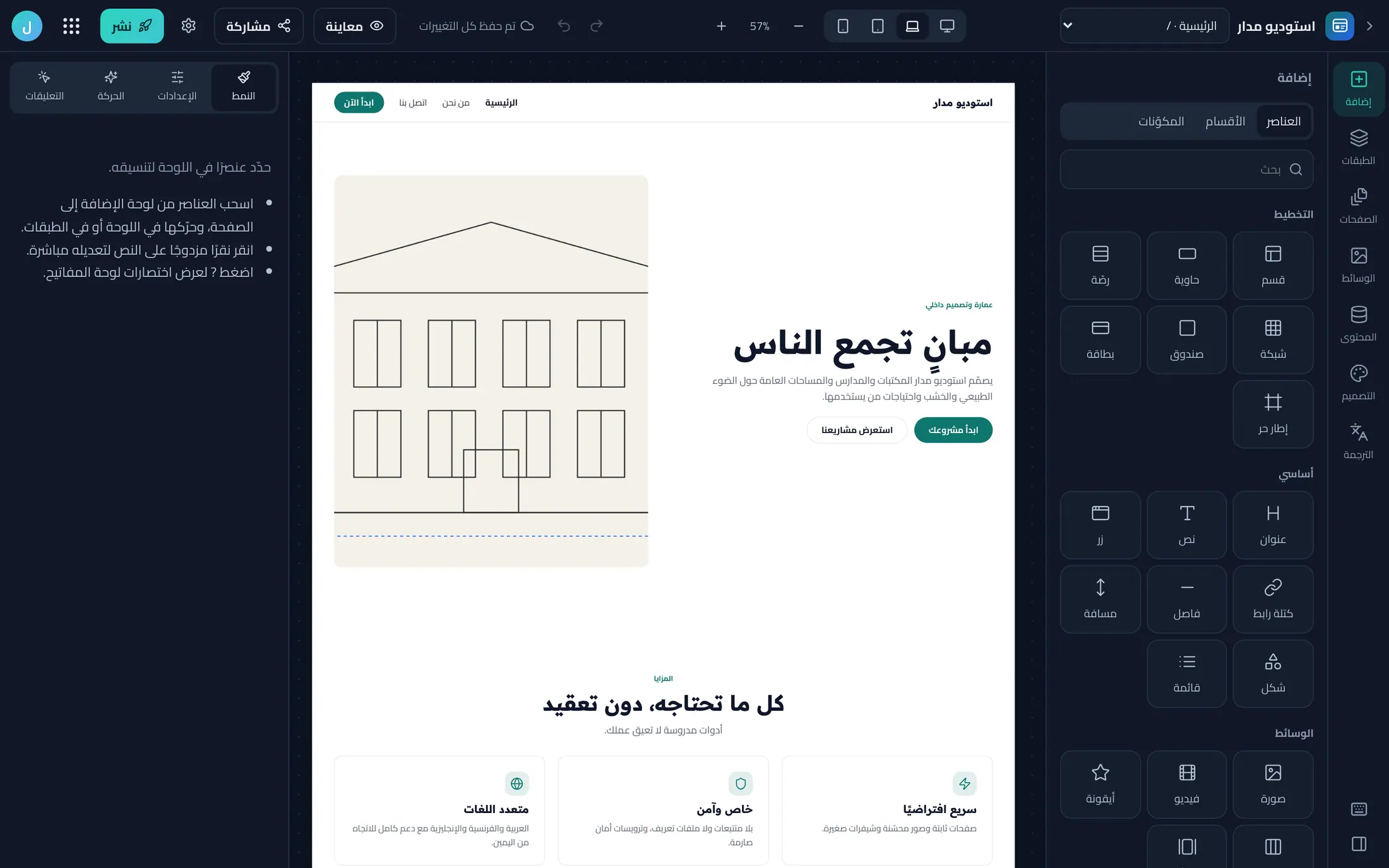The height and width of the screenshot is (868, 1389).
Task: Click the نشر publish button
Action: [x=132, y=26]
